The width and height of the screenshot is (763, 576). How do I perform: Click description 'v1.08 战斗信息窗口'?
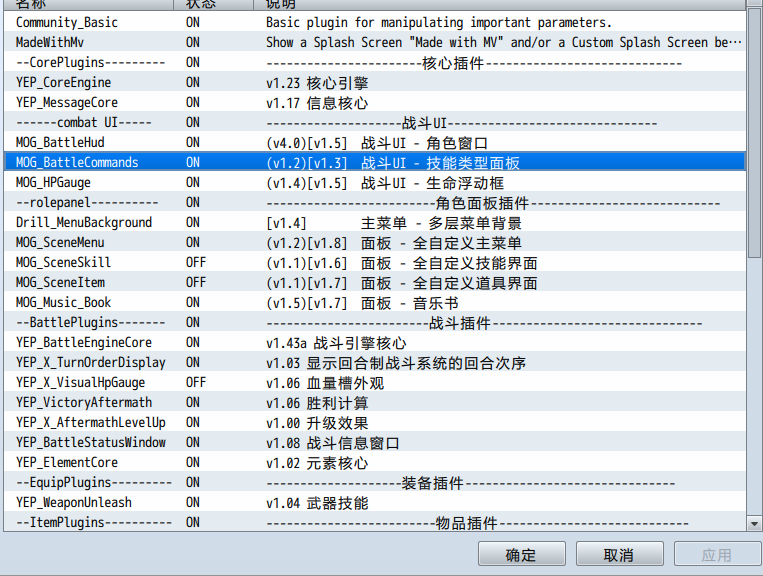tap(333, 443)
